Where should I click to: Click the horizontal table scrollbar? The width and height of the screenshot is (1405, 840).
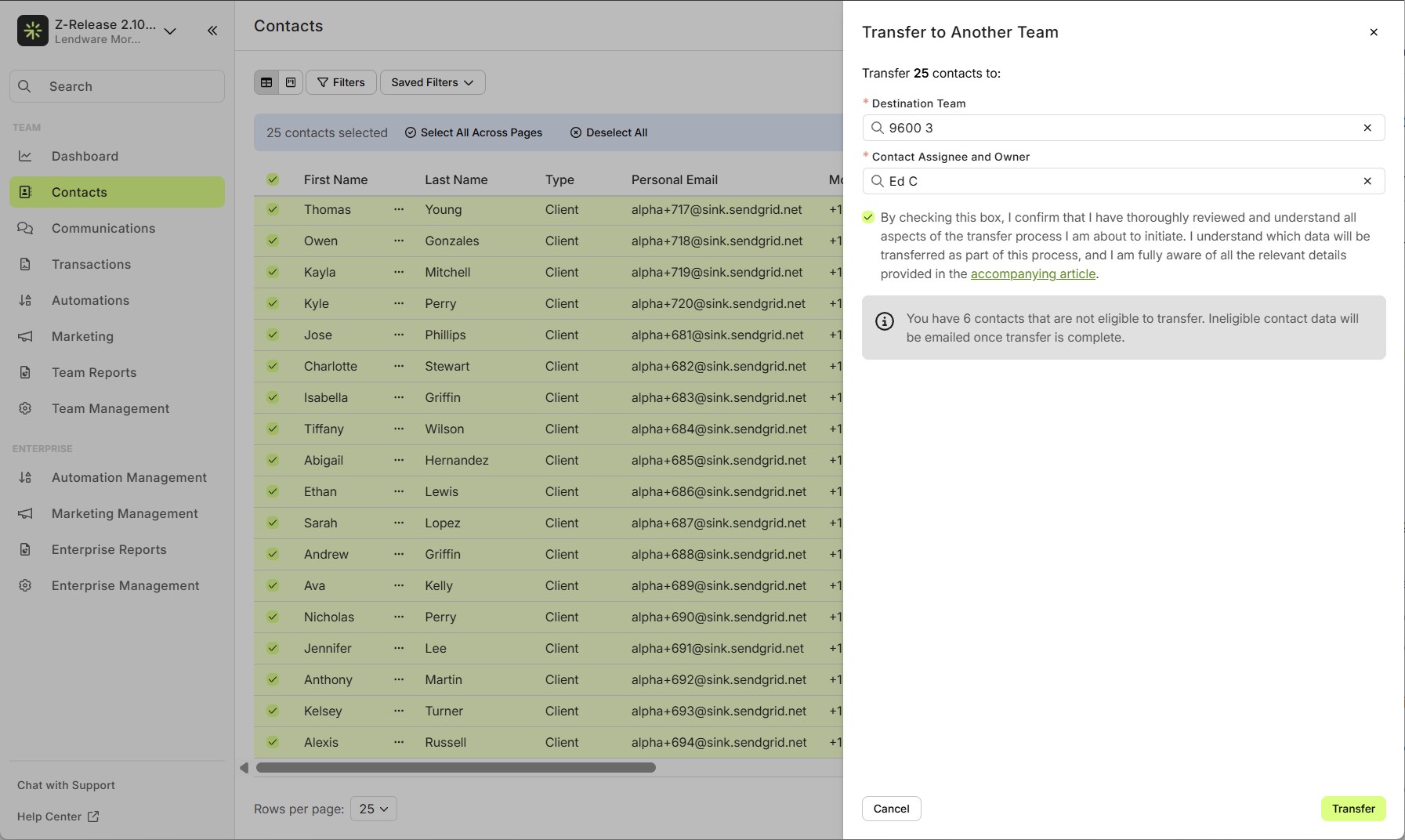[456, 768]
